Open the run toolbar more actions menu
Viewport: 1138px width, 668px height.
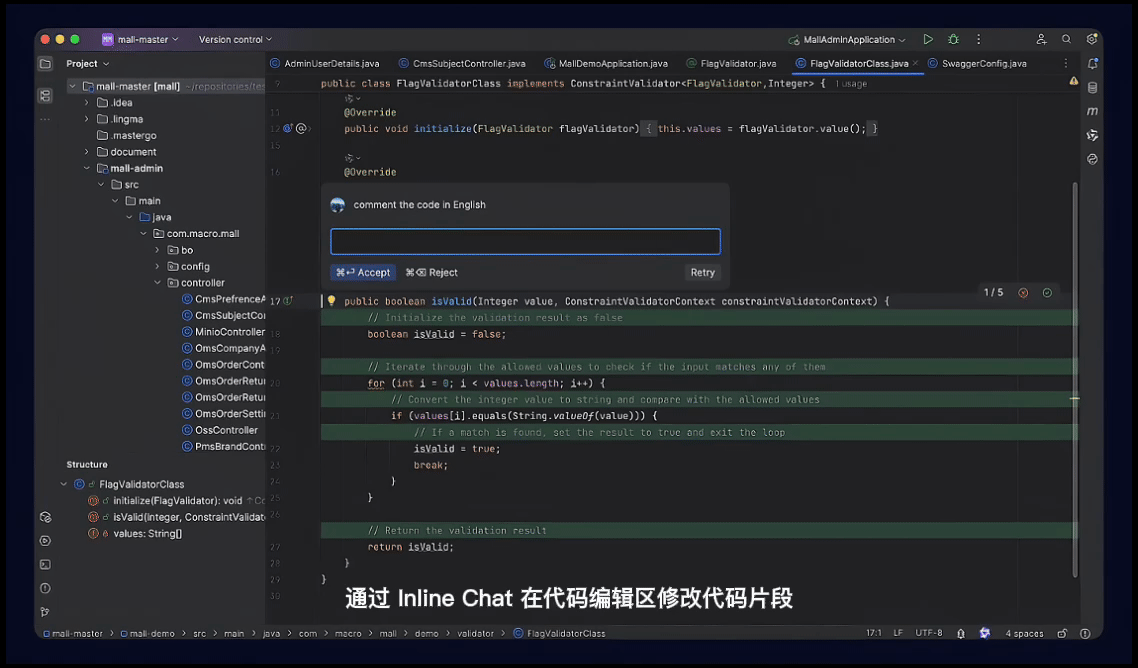tap(978, 39)
